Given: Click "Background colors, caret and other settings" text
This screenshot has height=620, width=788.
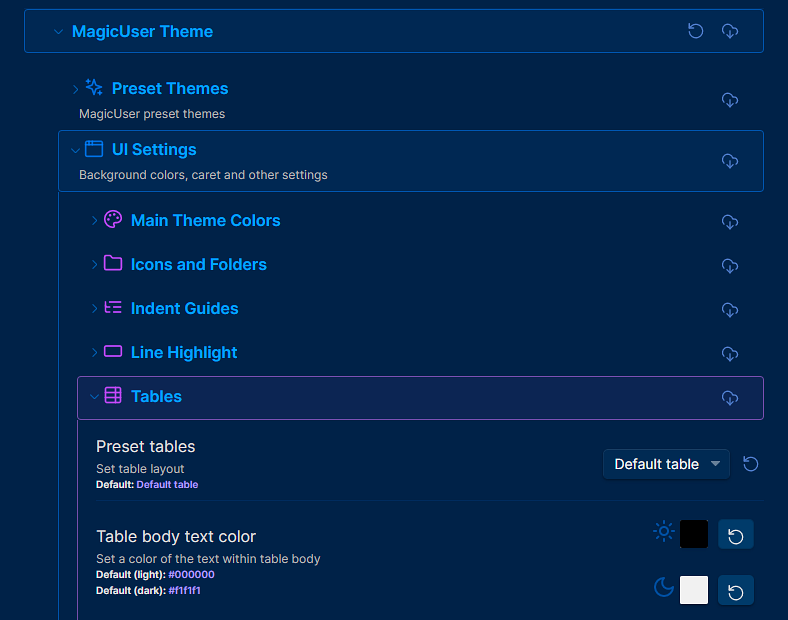Looking at the screenshot, I should pyautogui.click(x=203, y=175).
